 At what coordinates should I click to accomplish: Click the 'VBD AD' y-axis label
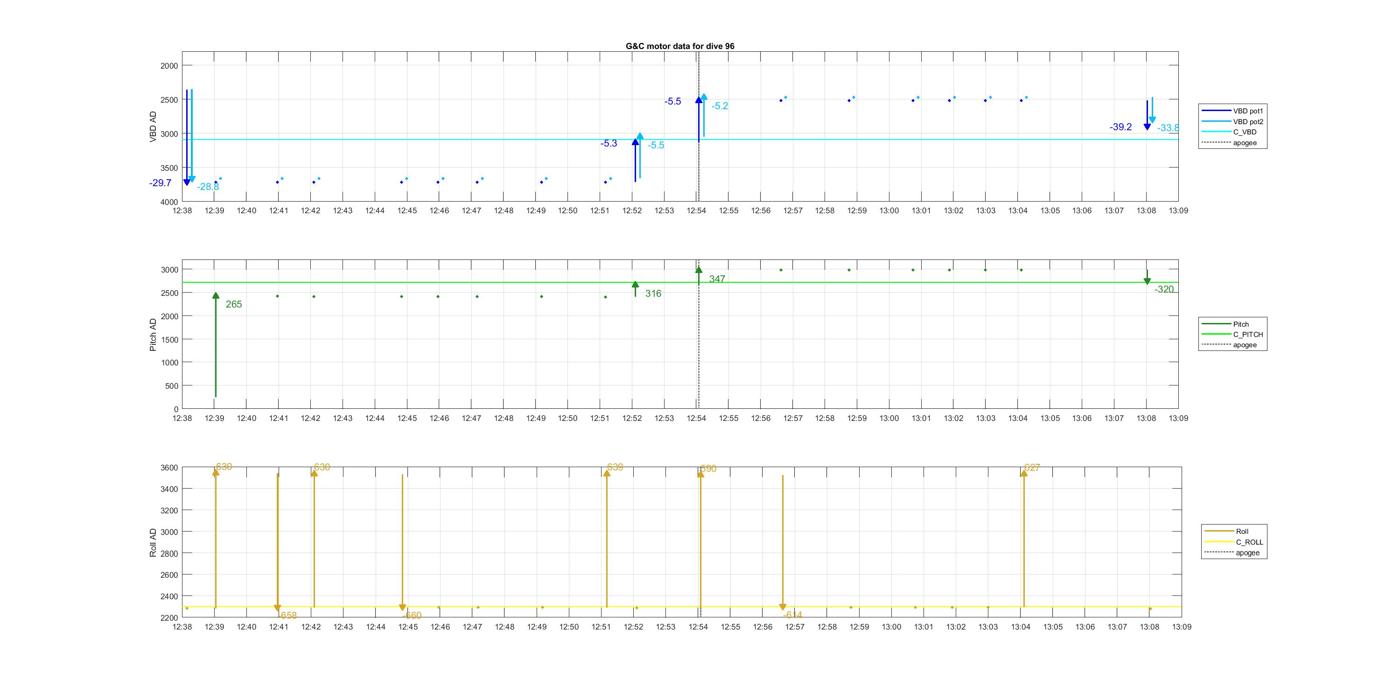tap(154, 127)
